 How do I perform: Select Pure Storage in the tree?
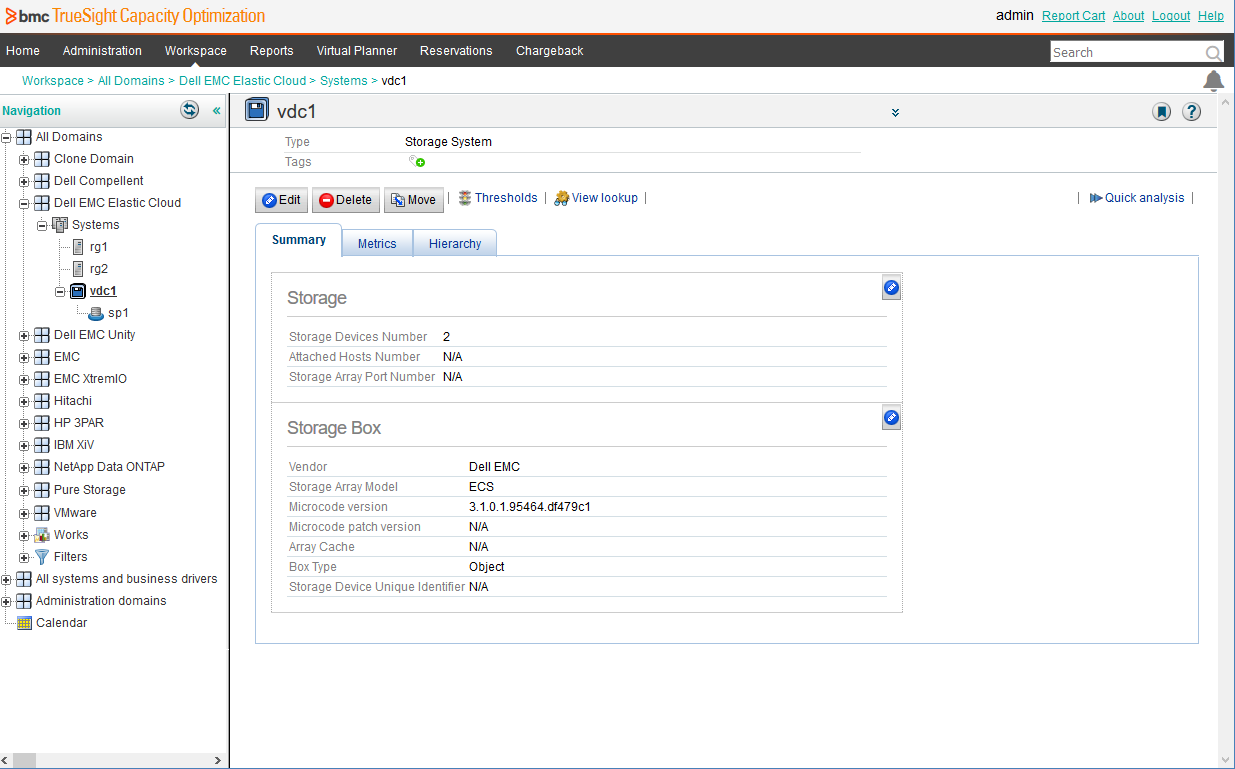tap(90, 490)
